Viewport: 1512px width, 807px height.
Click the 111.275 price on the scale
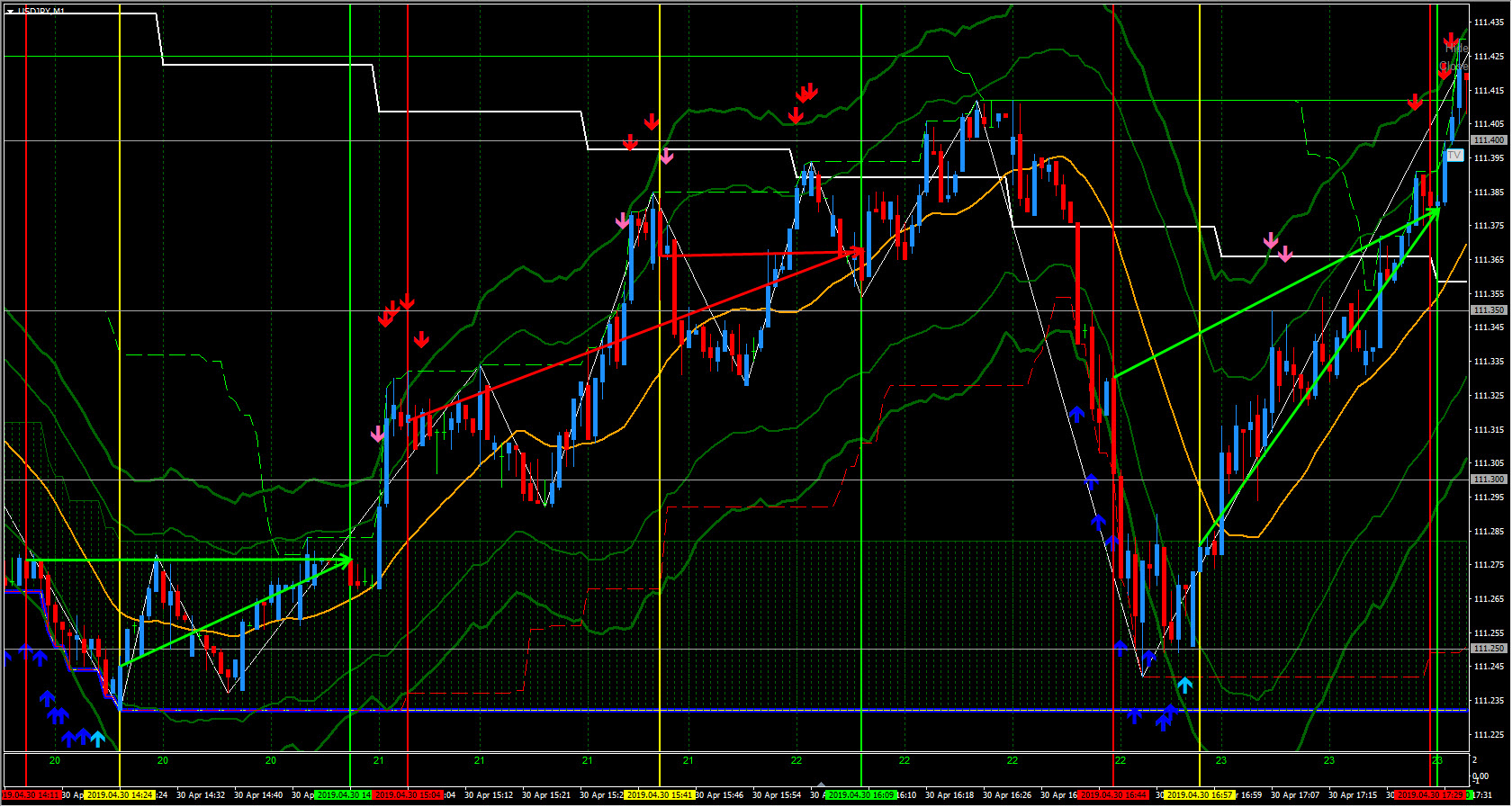tap(1489, 565)
